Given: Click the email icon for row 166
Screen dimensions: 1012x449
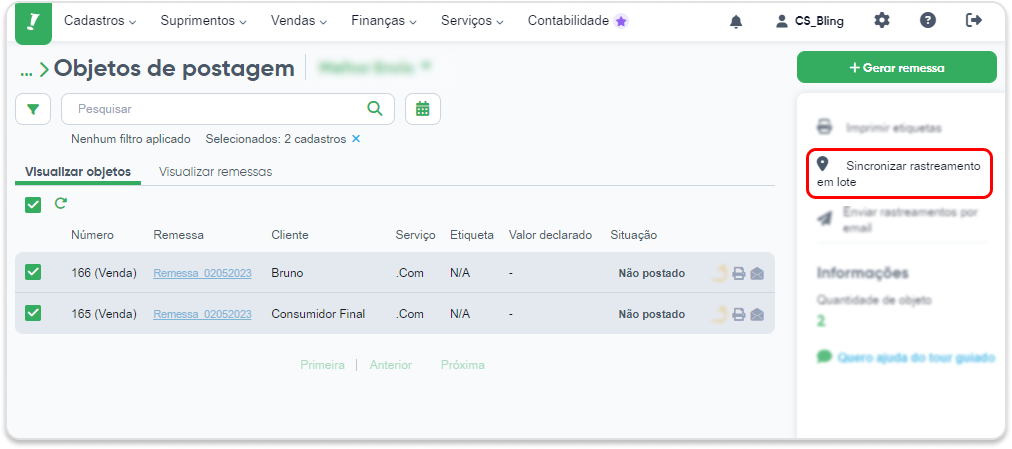Looking at the screenshot, I should [x=757, y=274].
